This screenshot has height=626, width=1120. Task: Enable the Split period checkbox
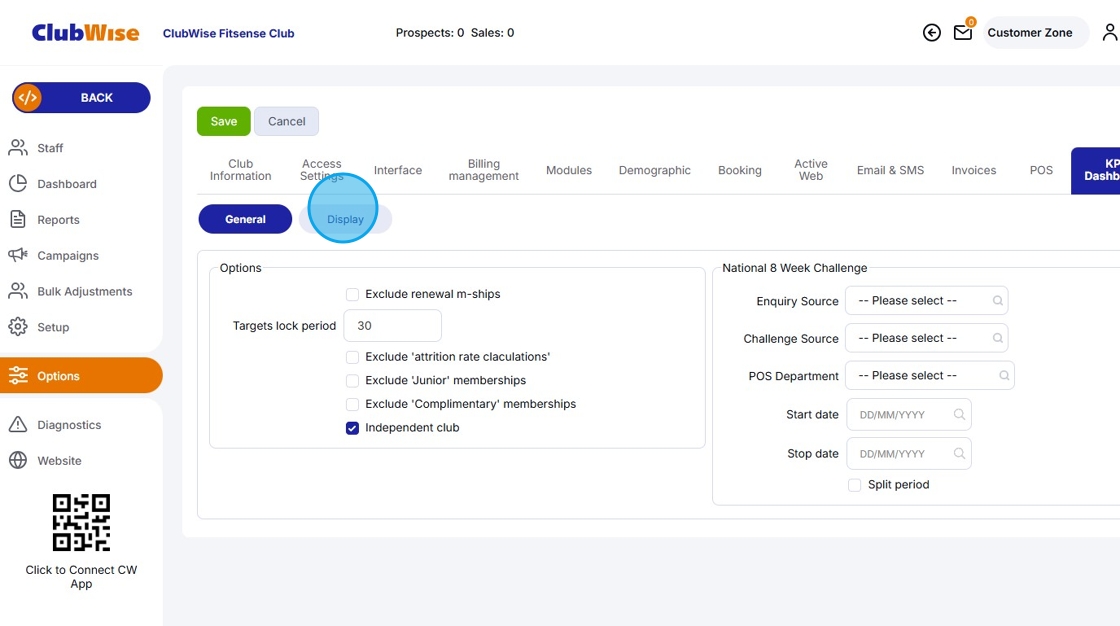(854, 485)
